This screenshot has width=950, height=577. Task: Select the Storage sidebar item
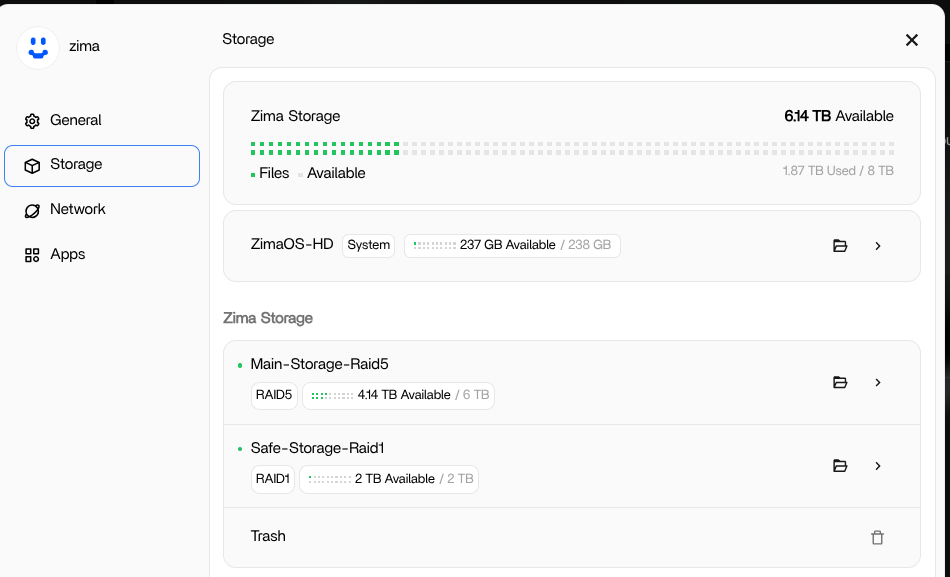click(x=101, y=165)
